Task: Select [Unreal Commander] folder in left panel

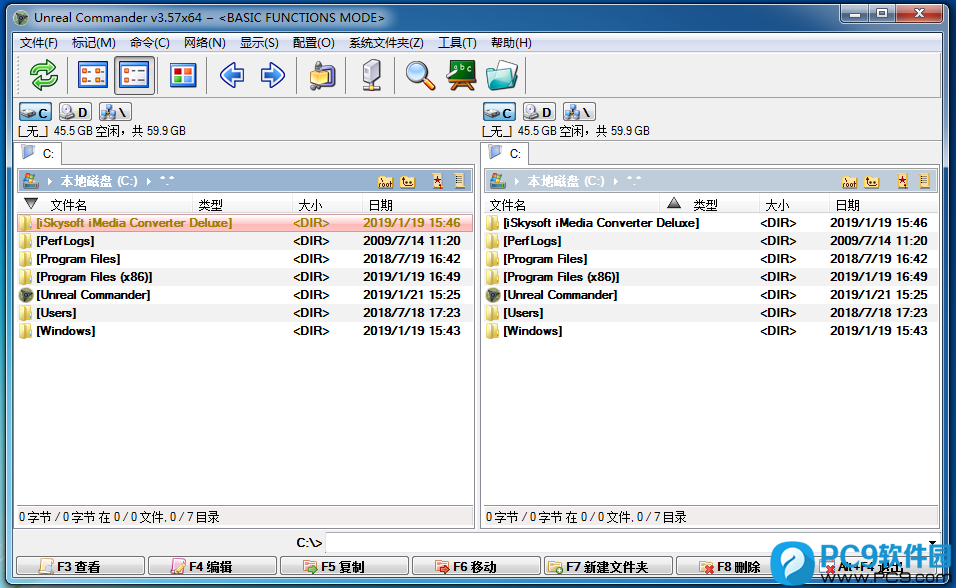Action: [244, 295]
